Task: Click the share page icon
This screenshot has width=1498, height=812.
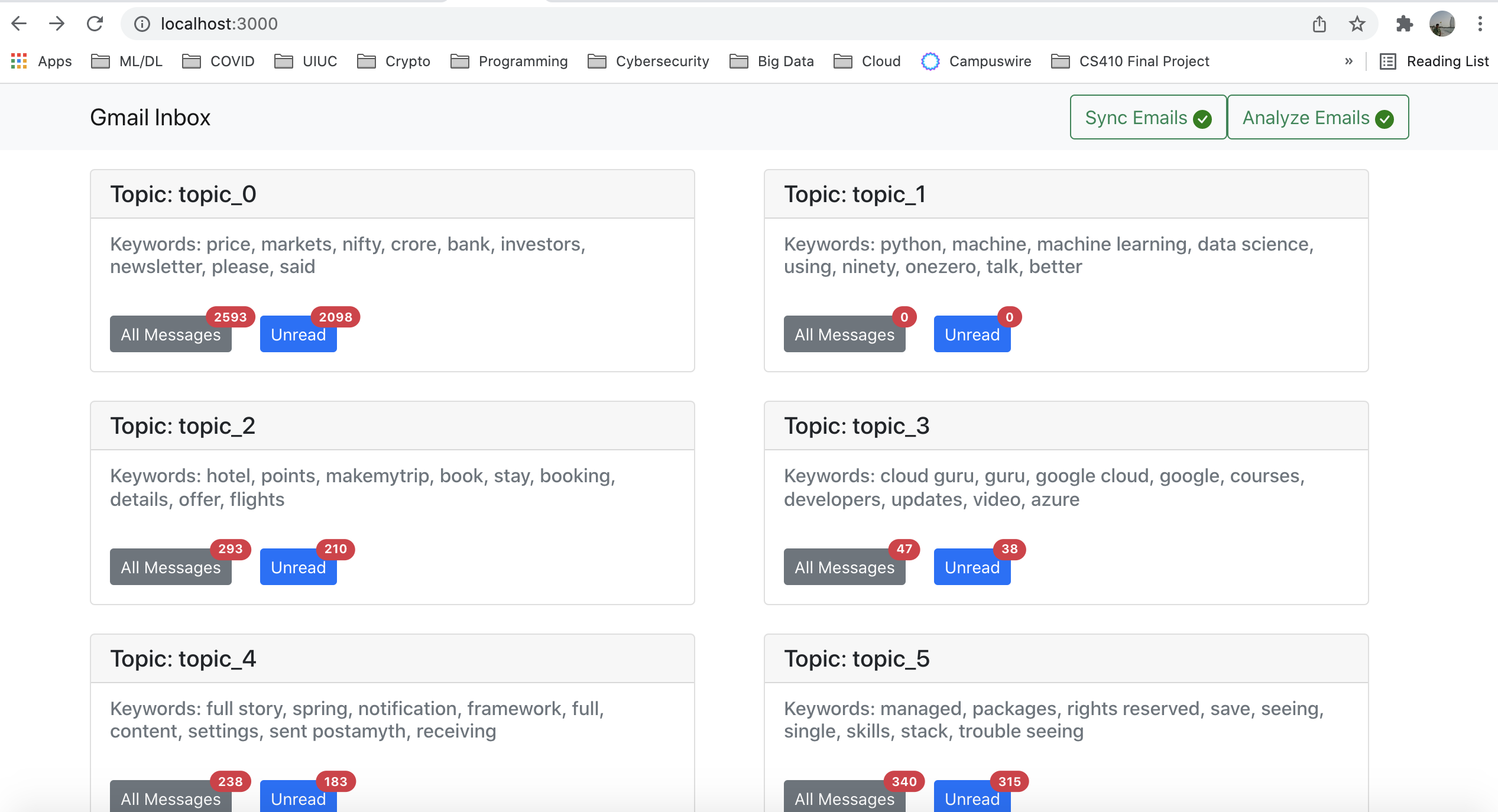Action: click(x=1319, y=24)
